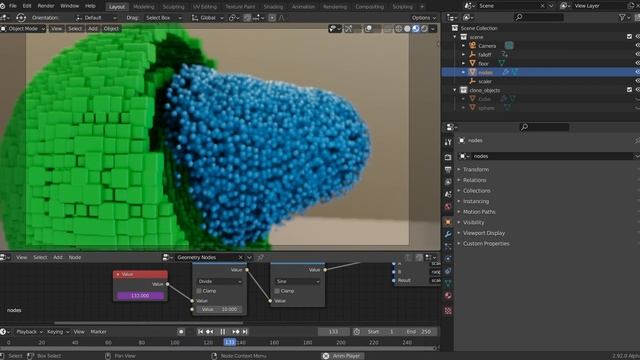Viewport: 640px width, 360px height.
Task: Open the Modifiers wrench properties tab
Action: coord(448,234)
